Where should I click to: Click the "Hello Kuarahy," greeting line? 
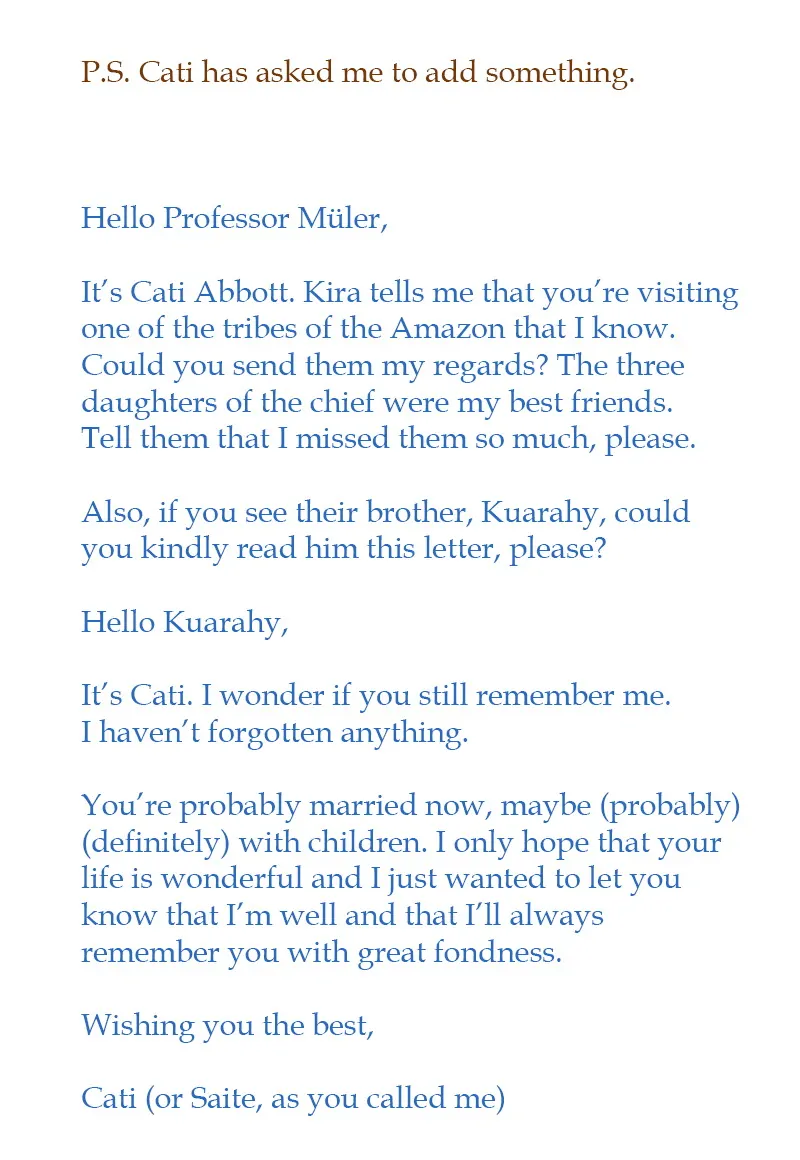click(185, 622)
